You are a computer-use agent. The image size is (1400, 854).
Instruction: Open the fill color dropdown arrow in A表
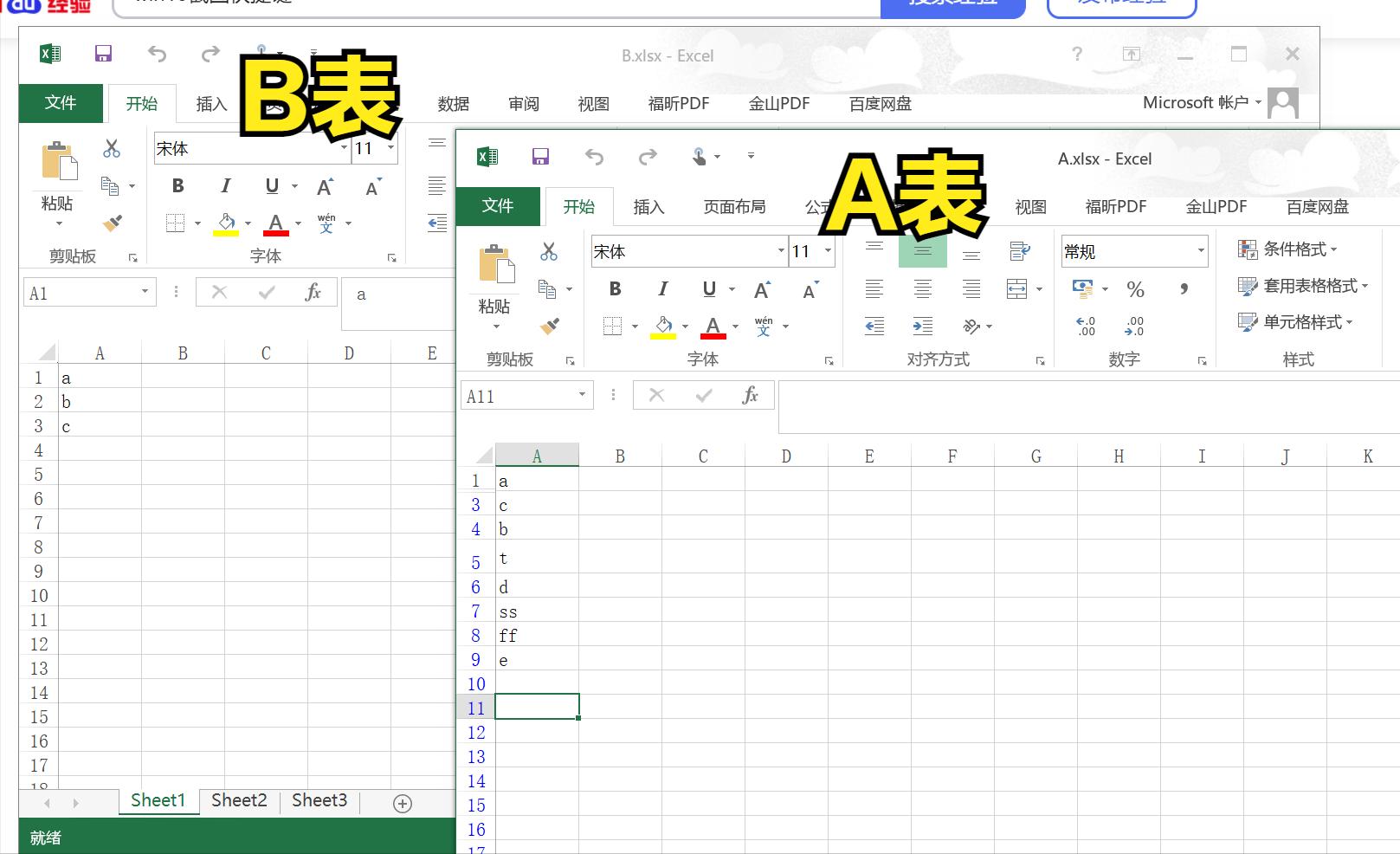click(x=684, y=327)
